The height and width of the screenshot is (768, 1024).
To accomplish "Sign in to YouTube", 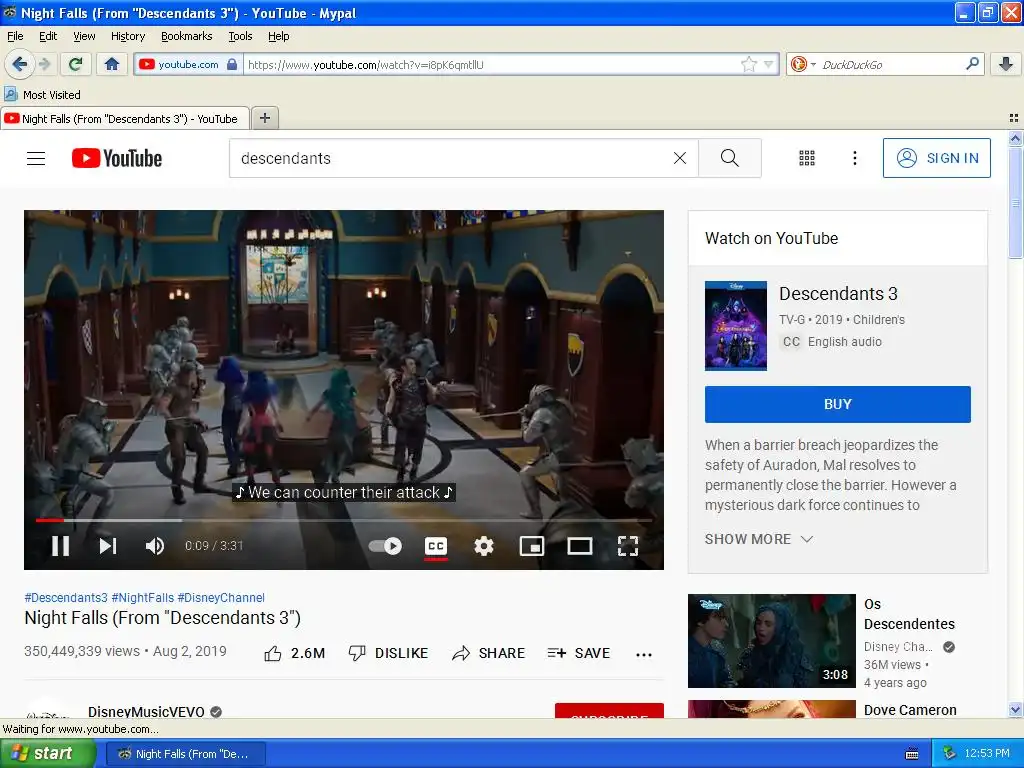I will pos(936,158).
